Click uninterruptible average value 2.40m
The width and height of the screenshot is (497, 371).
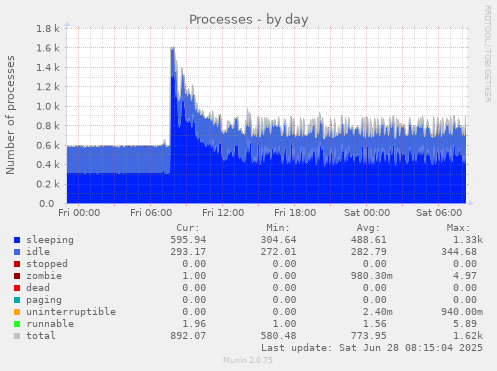[x=377, y=312]
